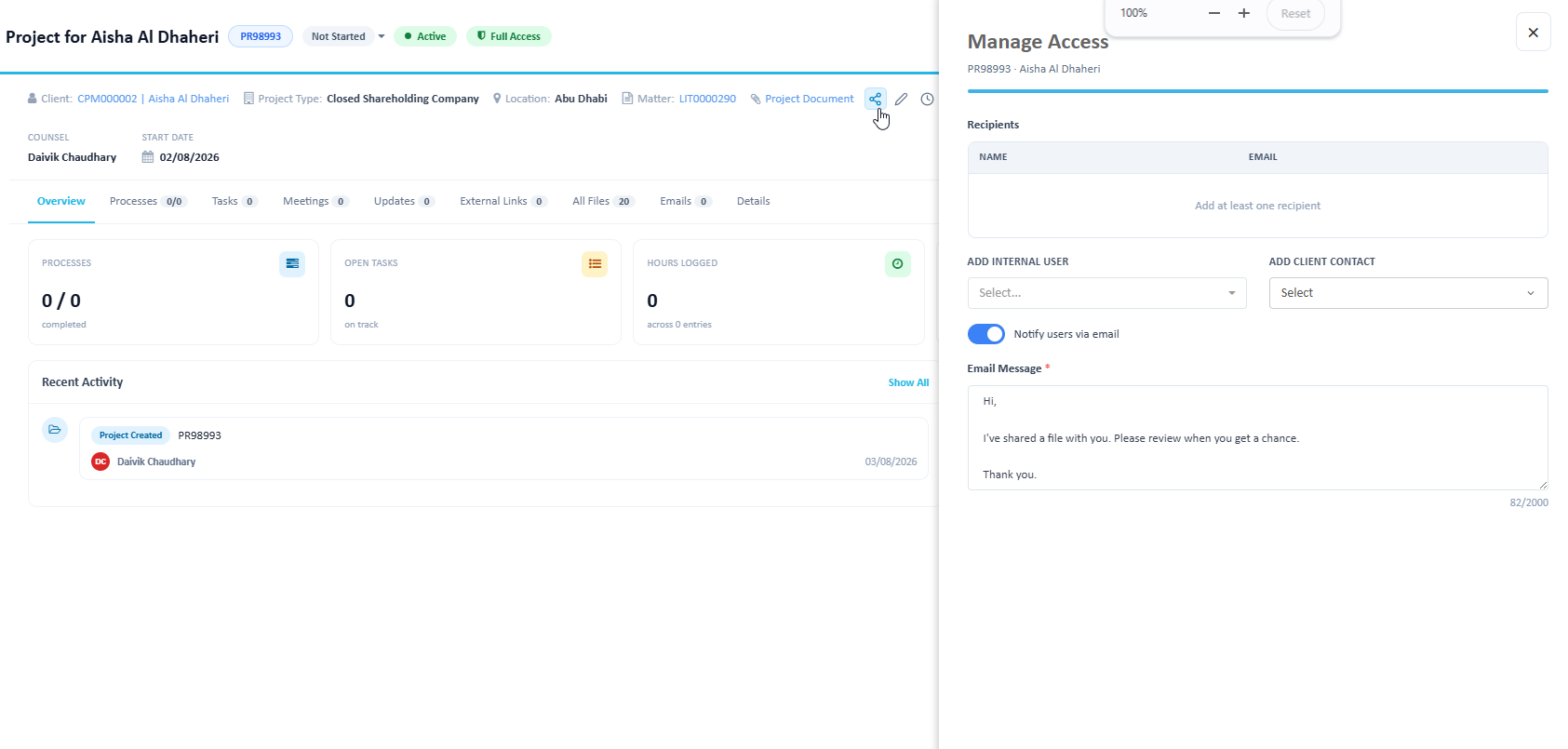Viewport: 1568px width, 749px height.
Task: Click the 82/2000 character counter
Action: (1529, 502)
